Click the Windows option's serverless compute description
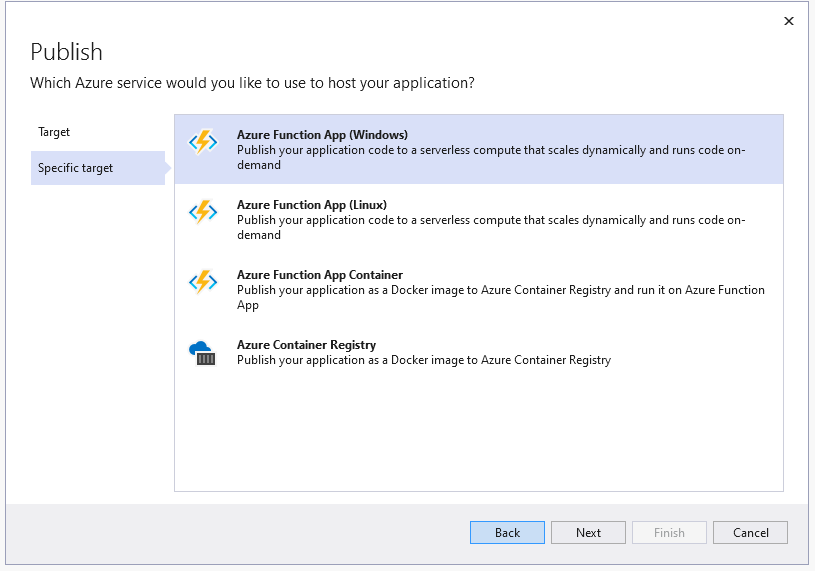 pyautogui.click(x=490, y=157)
